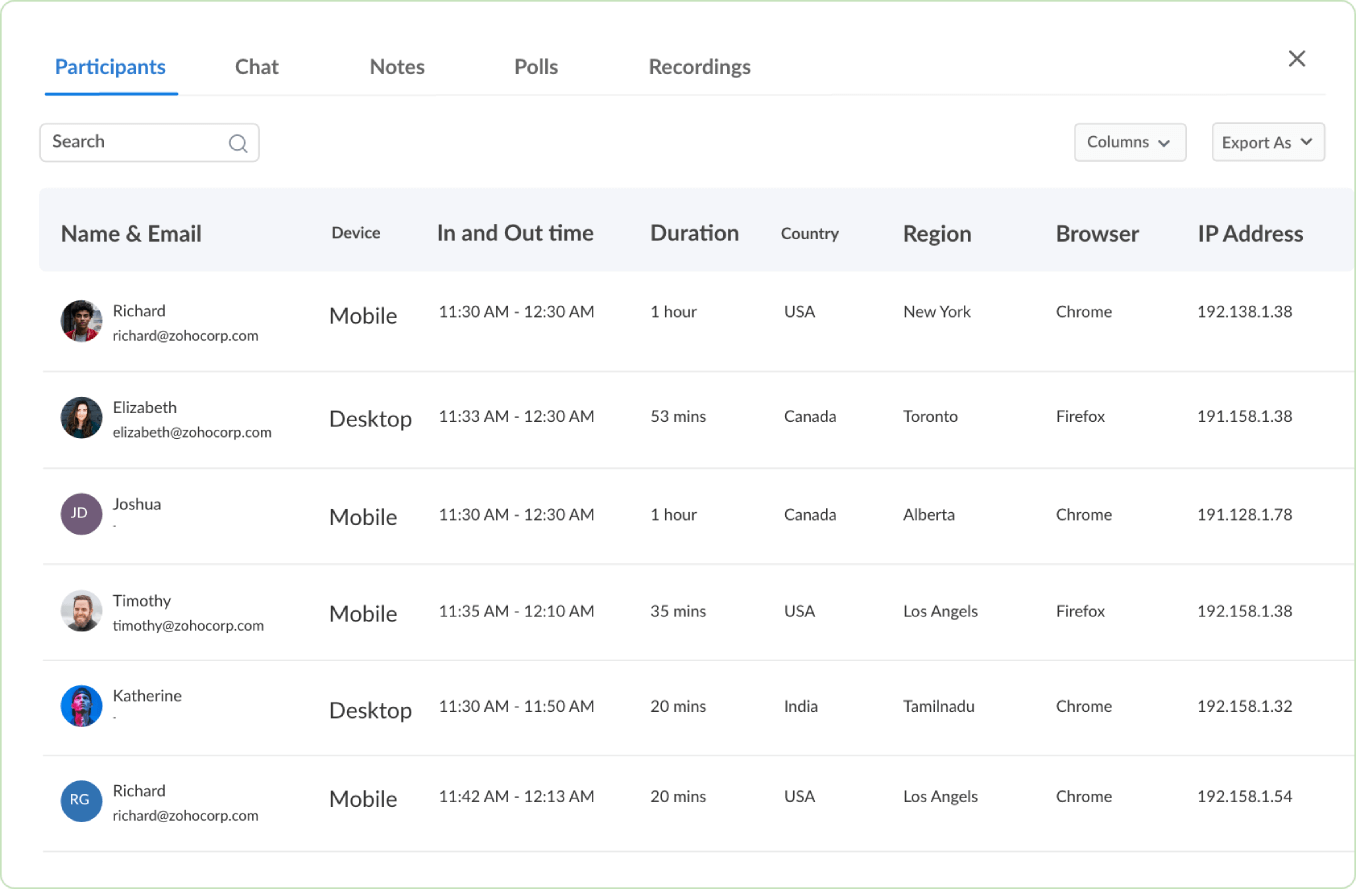This screenshot has height=889, width=1356.
Task: Click the search magnifier icon
Action: [x=238, y=143]
